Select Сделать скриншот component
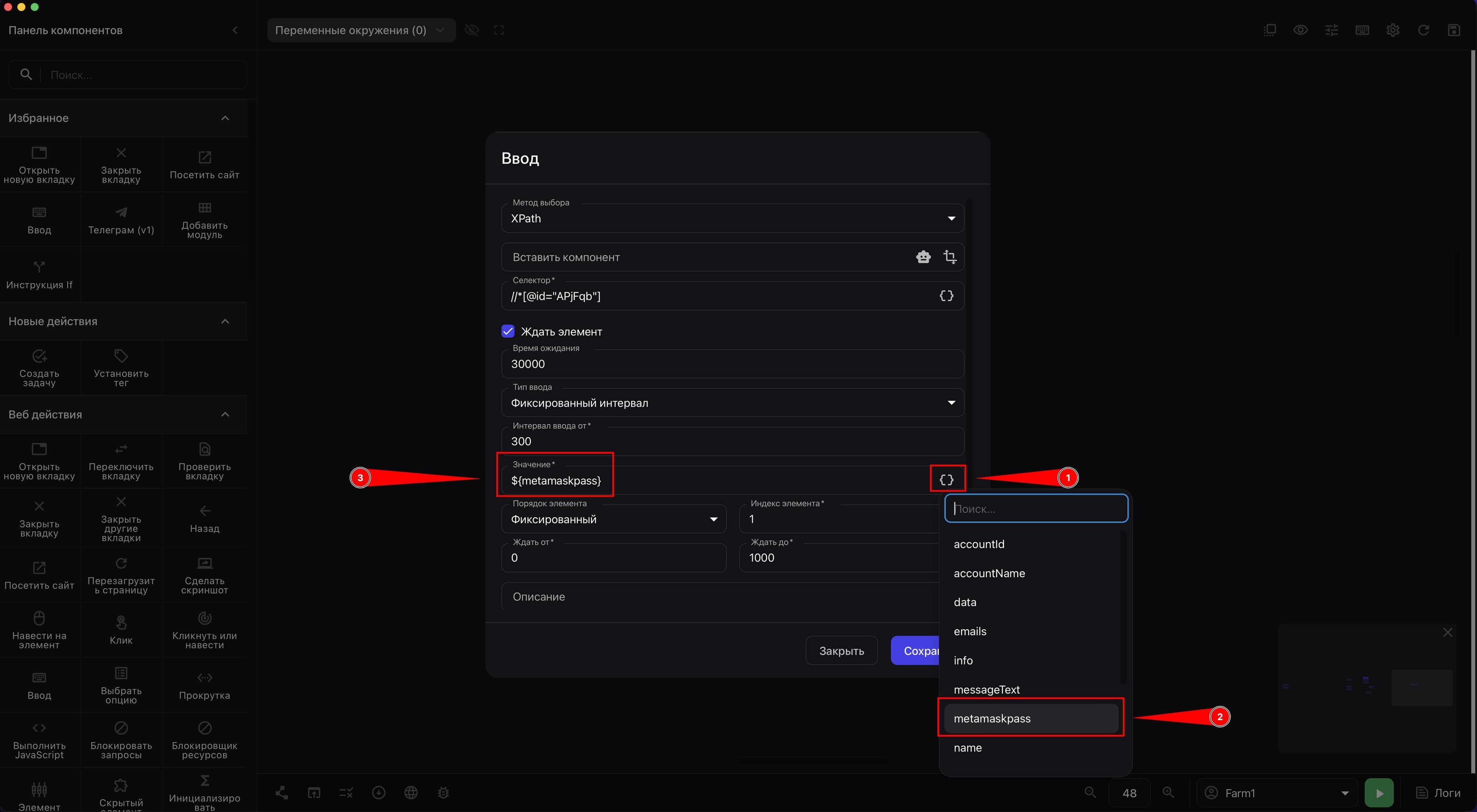Viewport: 1477px width, 812px height. point(205,576)
